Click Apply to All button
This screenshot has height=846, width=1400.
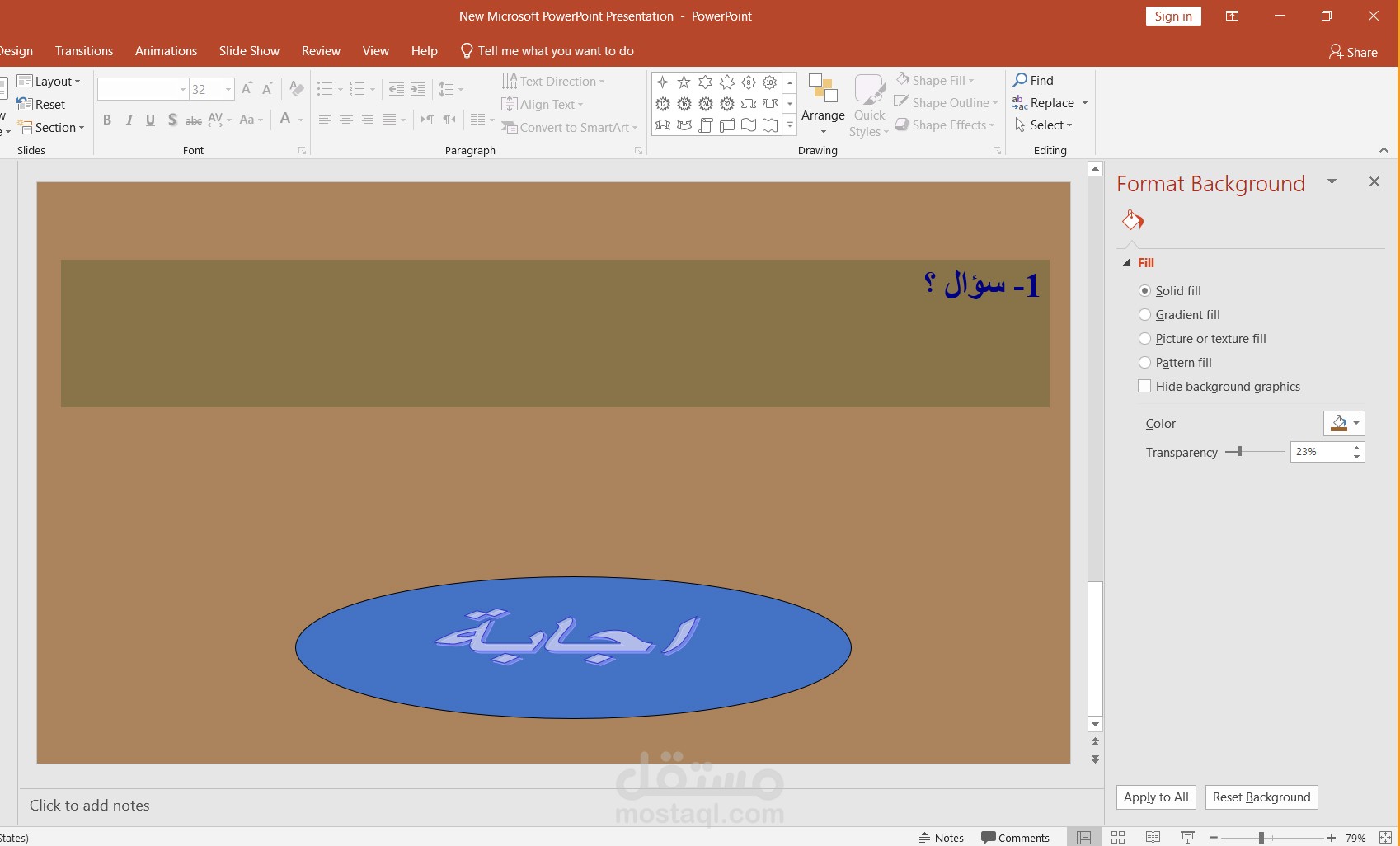tap(1156, 797)
